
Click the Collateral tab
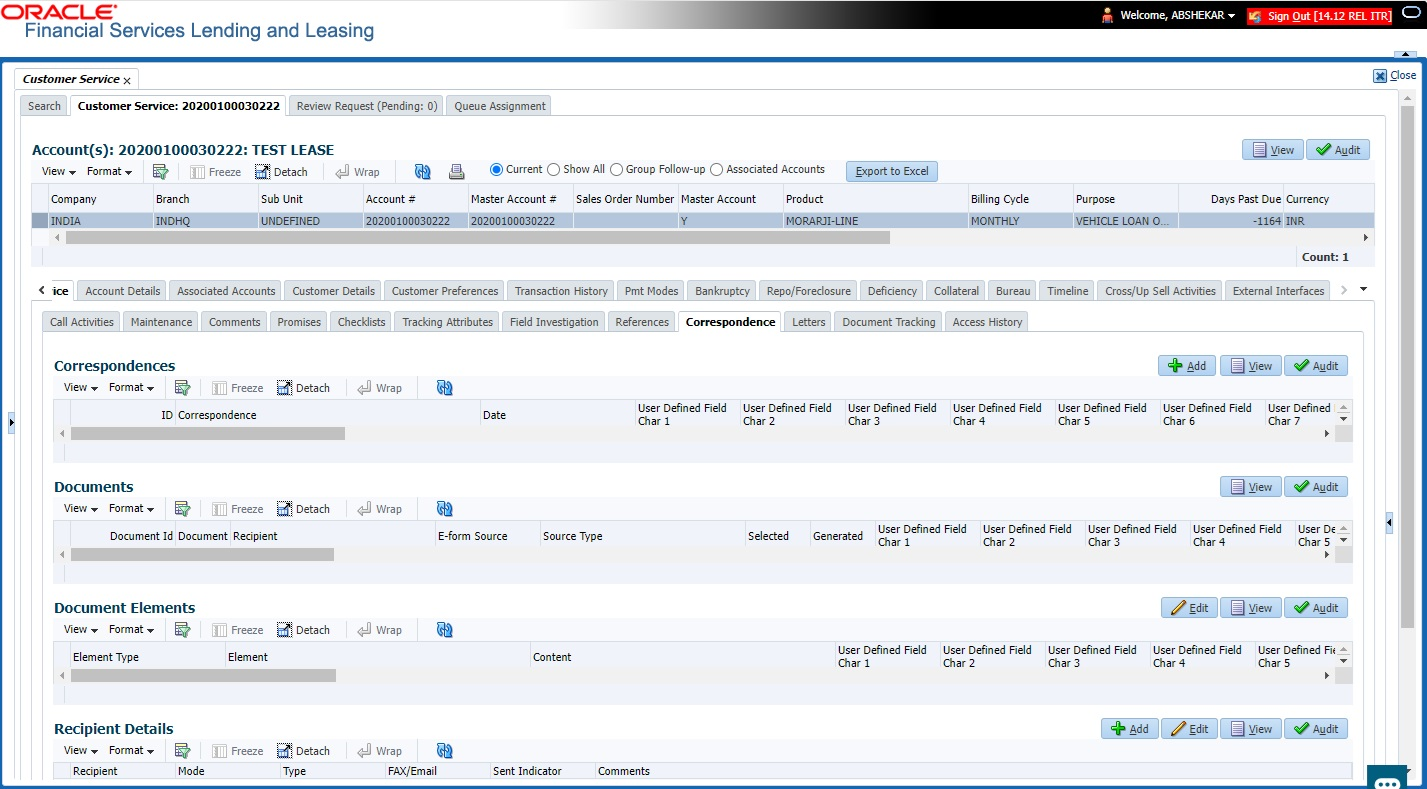pos(956,291)
